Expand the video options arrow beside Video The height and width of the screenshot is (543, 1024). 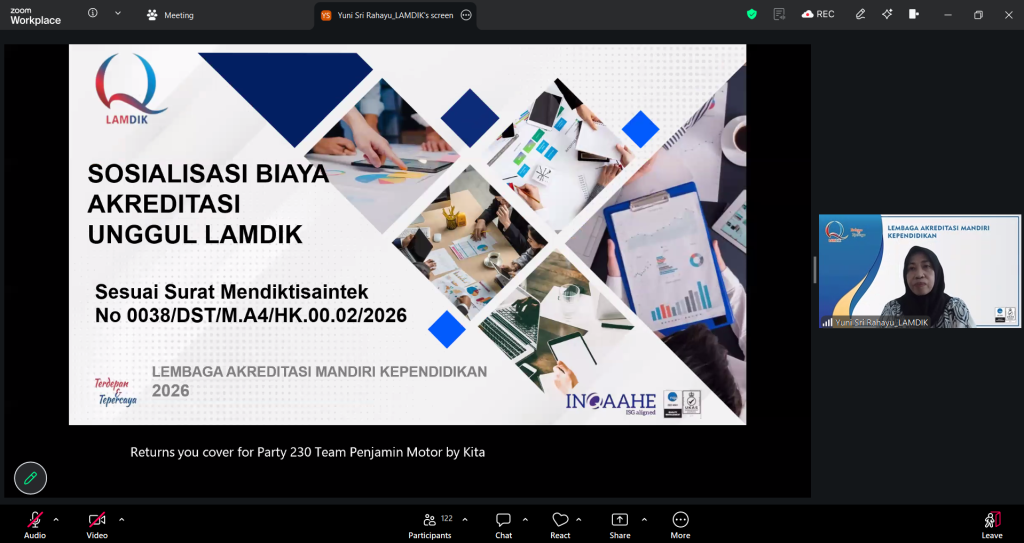point(121,519)
